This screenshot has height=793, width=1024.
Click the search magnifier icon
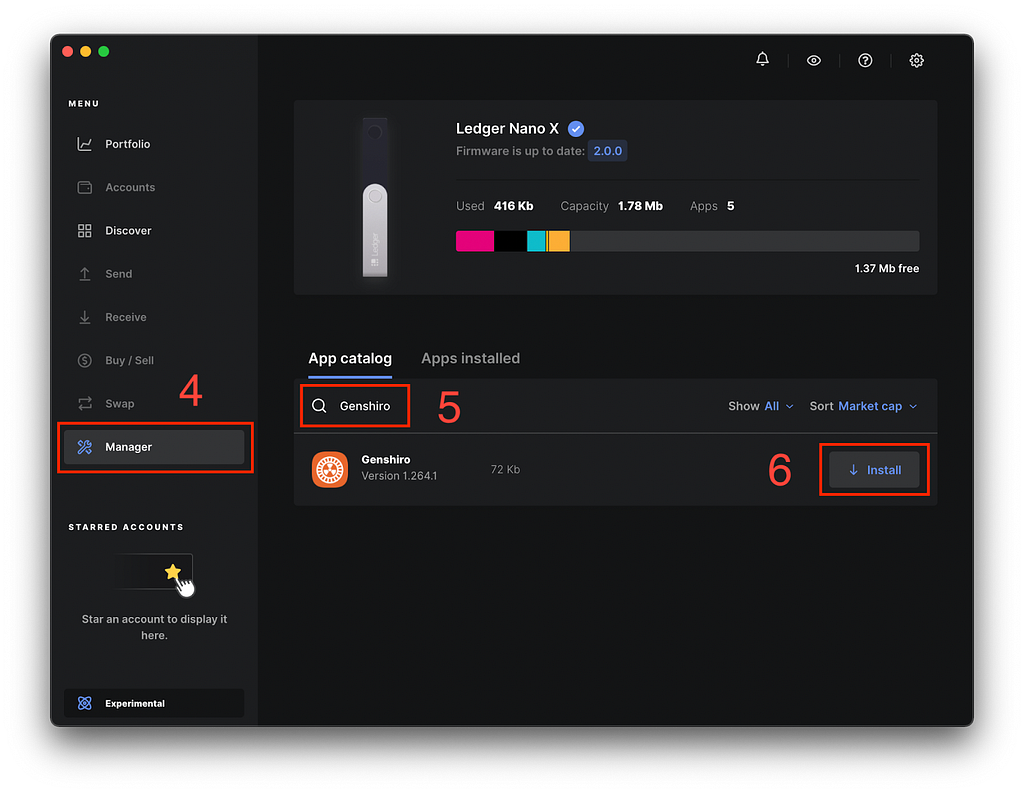coord(319,406)
